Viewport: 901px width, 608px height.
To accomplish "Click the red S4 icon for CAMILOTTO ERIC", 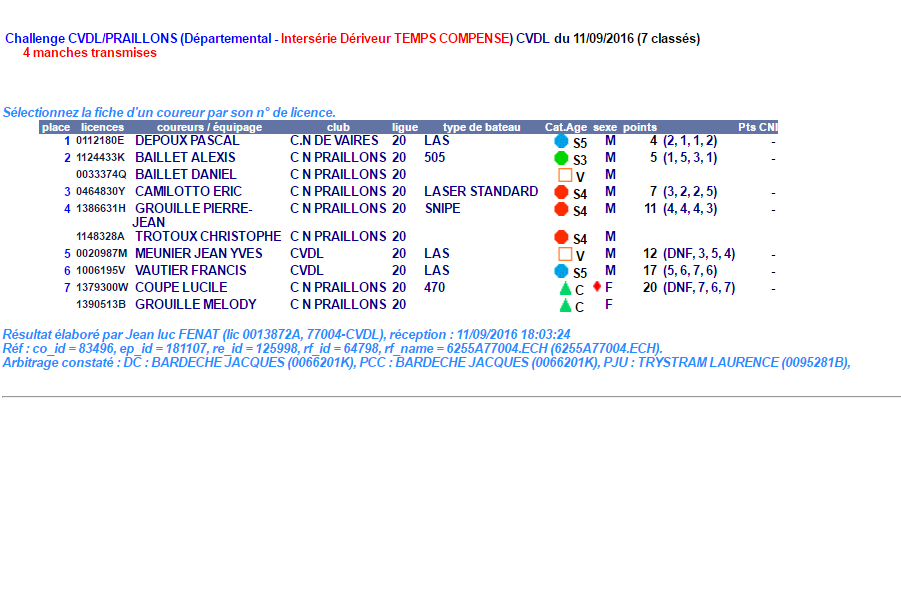I will point(561,192).
